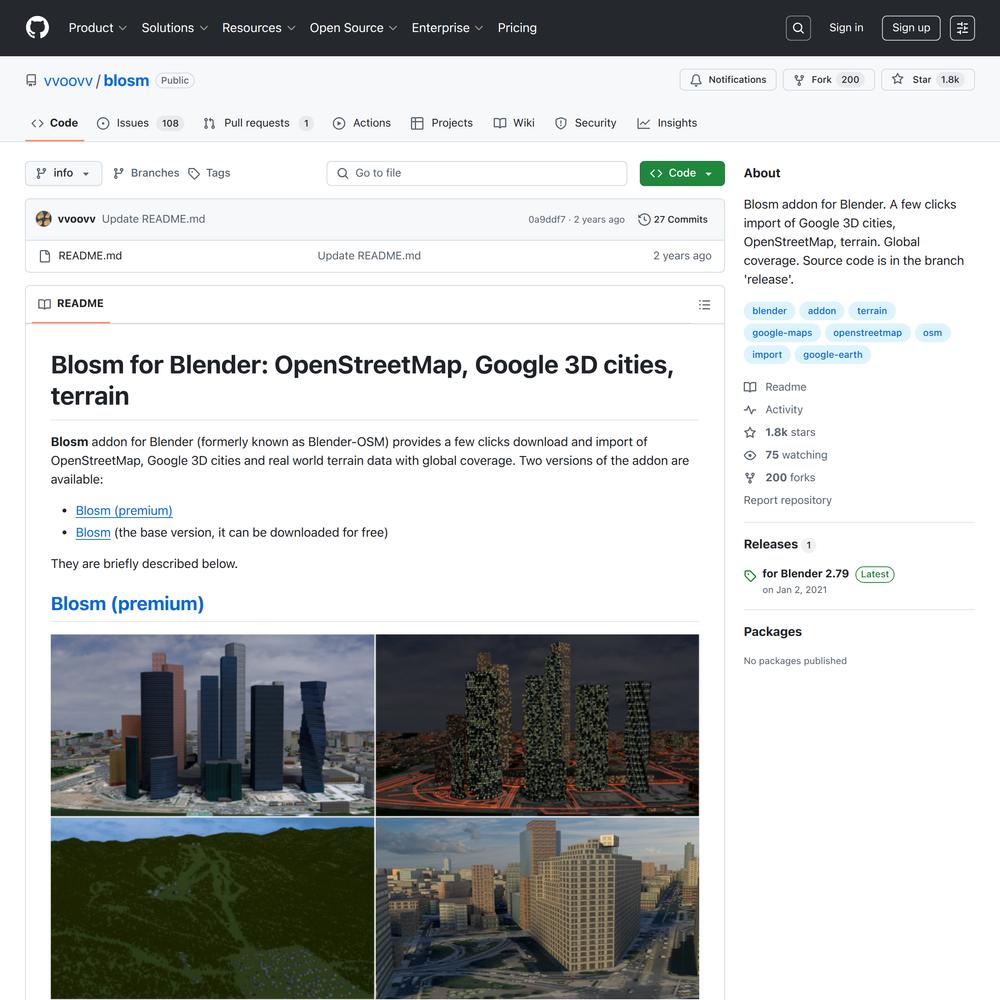Click the 27 Commits history icon
This screenshot has height=1000, width=1000.
point(644,219)
